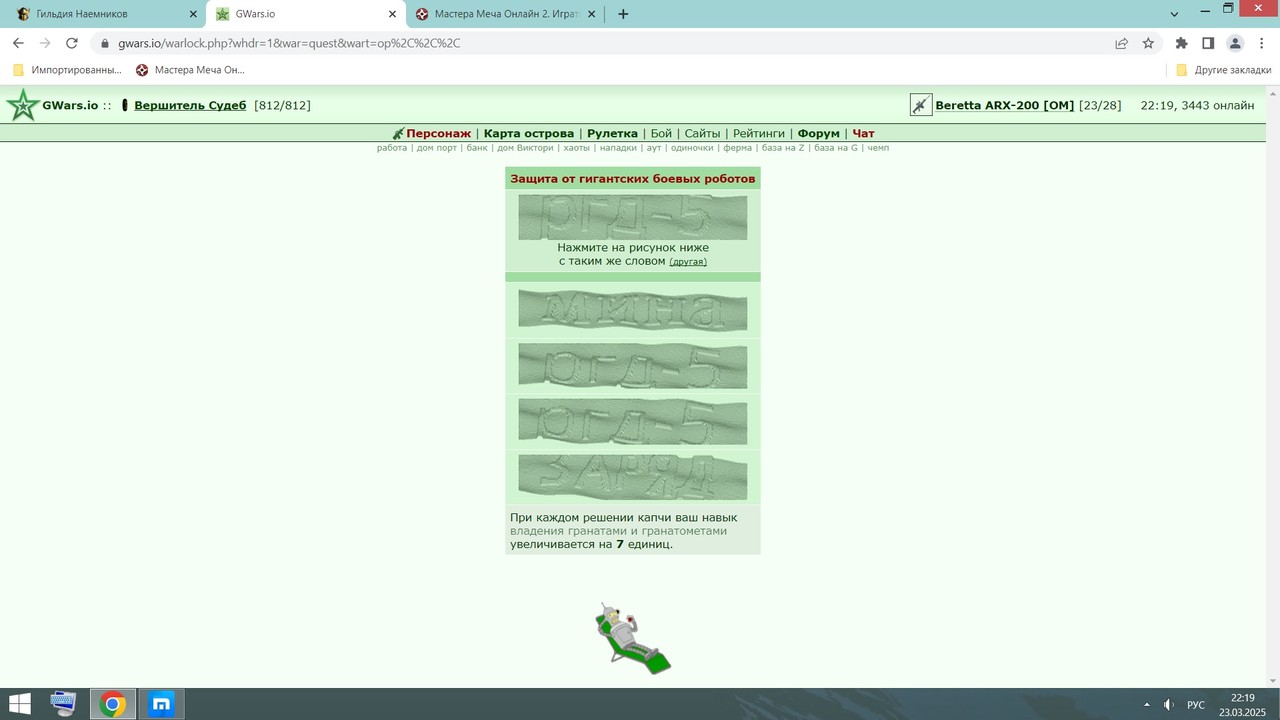Click the хаоты submenu link
This screenshot has width=1280, height=720.
[577, 148]
